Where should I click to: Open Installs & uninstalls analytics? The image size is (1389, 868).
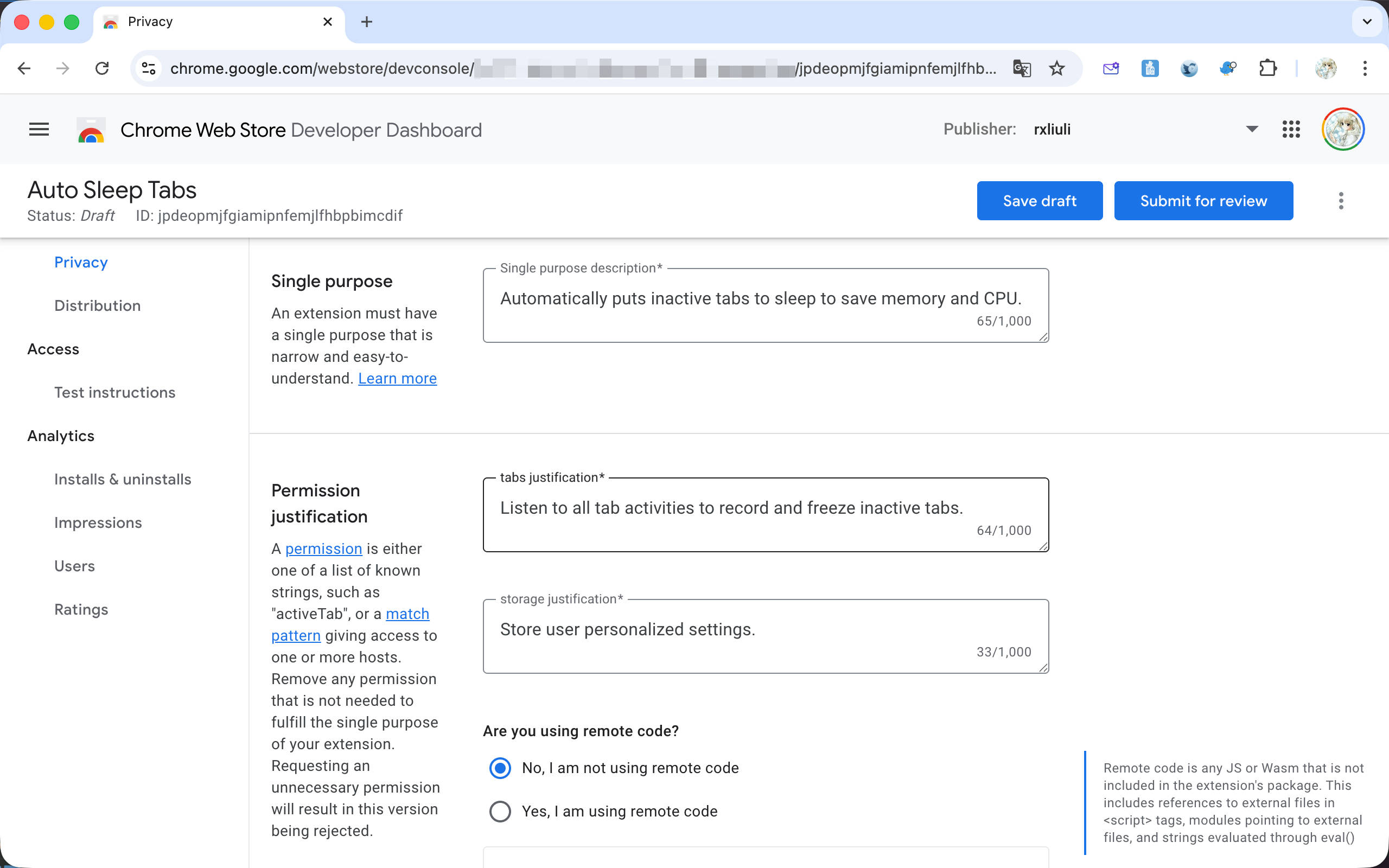[123, 480]
